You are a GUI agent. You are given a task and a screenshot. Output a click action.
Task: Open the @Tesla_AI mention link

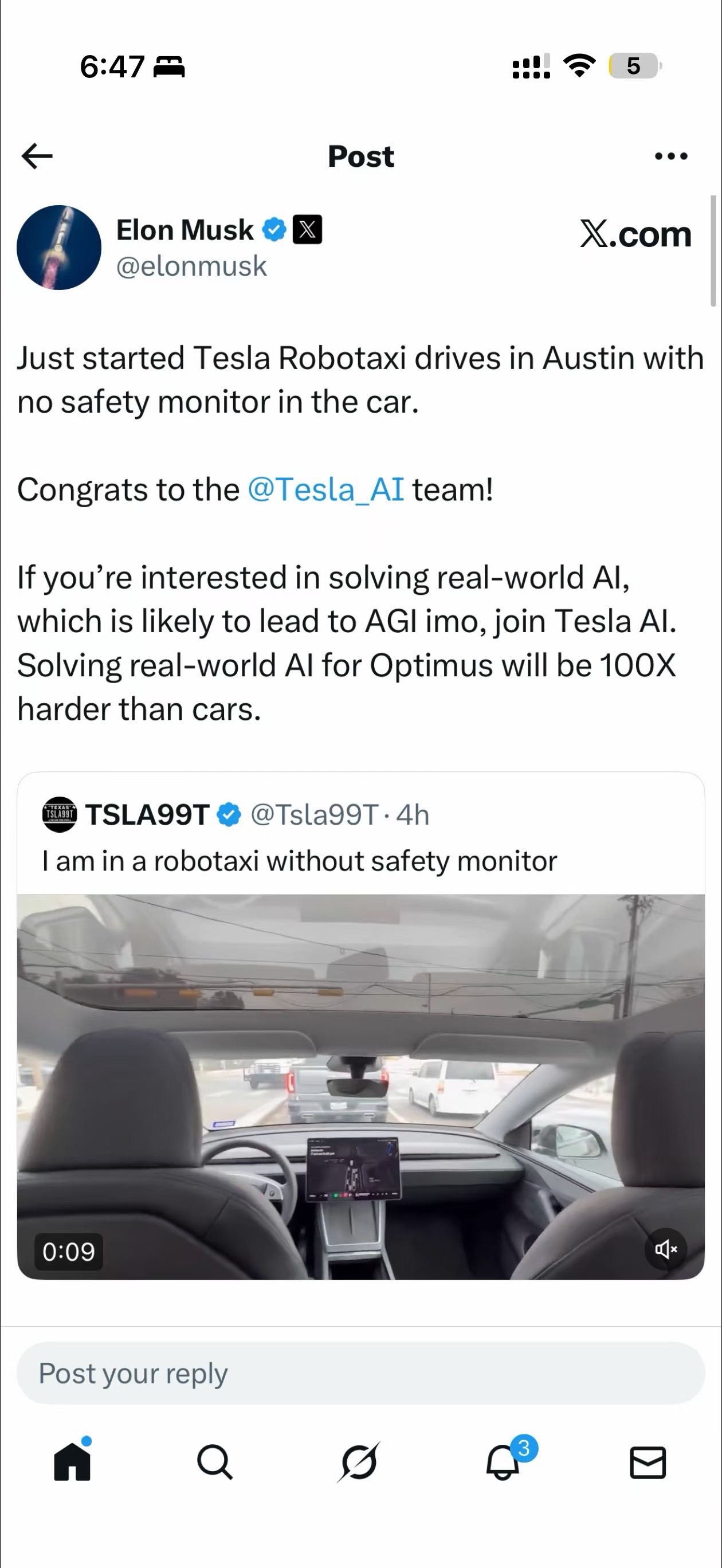[x=325, y=489]
